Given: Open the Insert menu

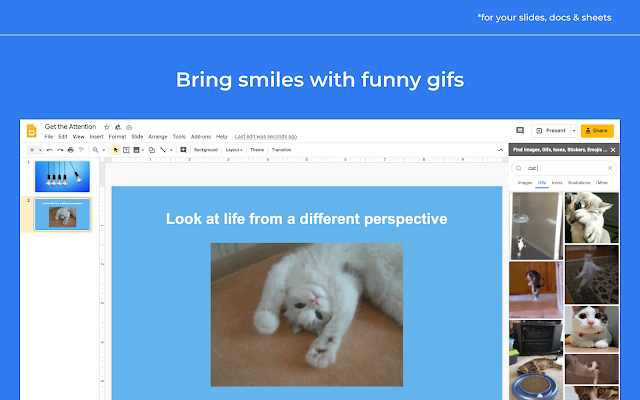Looking at the screenshot, I should tap(97, 137).
